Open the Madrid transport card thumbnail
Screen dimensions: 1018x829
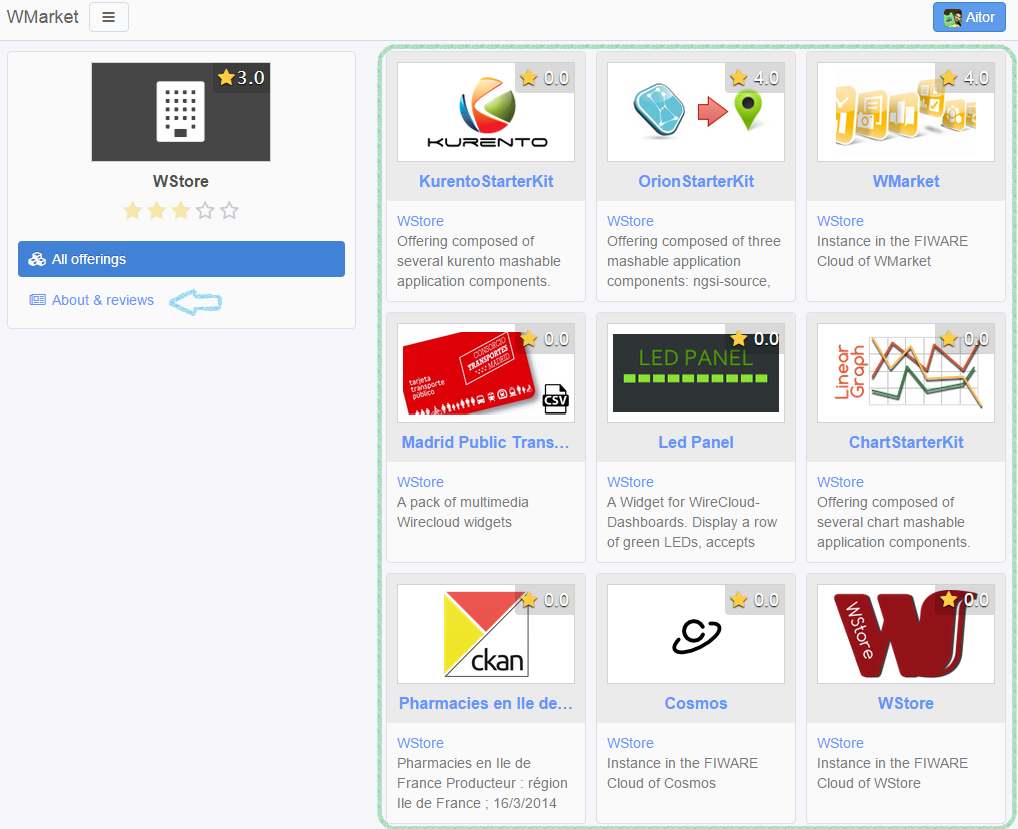pos(486,373)
